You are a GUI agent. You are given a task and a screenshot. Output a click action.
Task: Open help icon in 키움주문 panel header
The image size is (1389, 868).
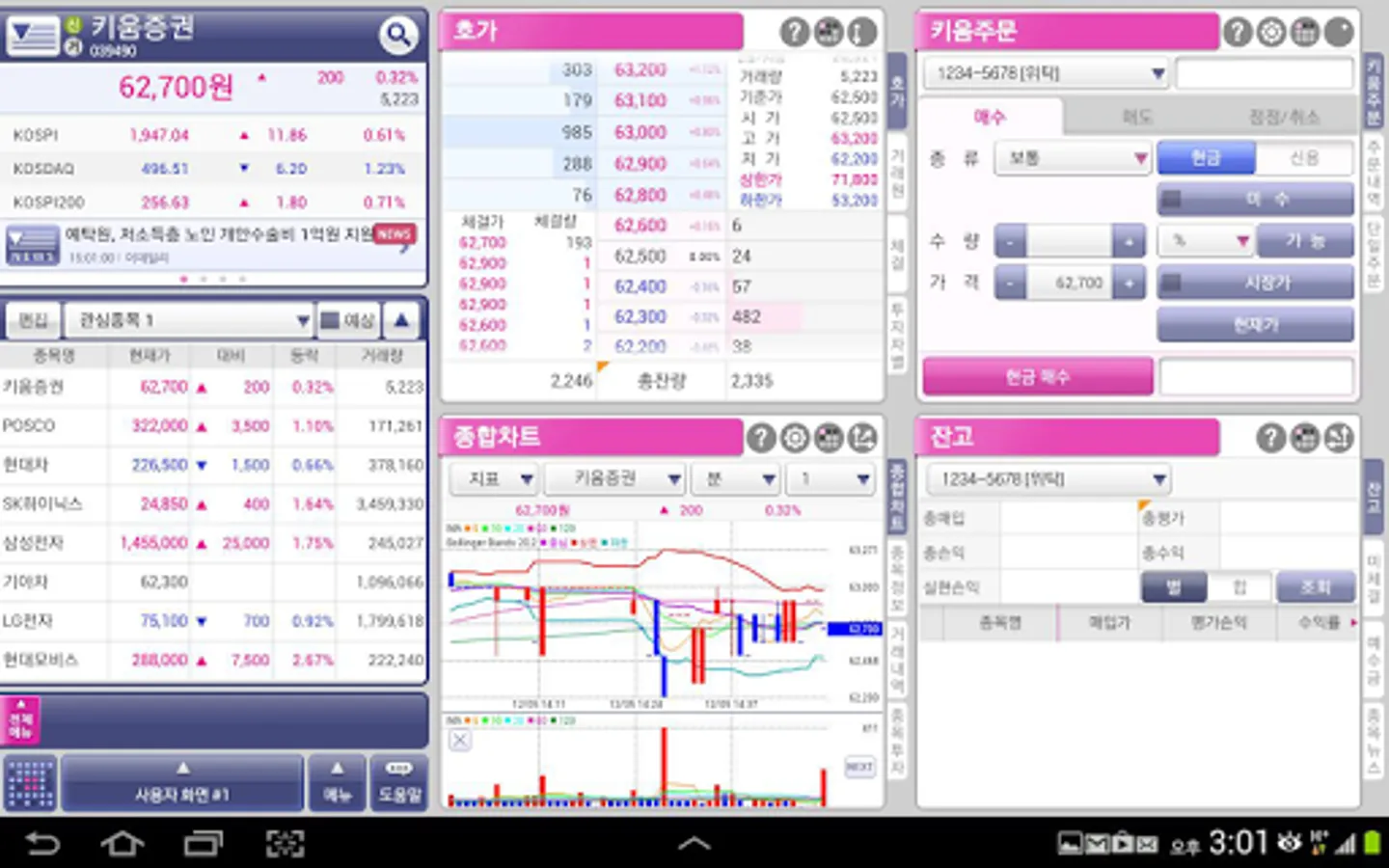(x=1238, y=32)
